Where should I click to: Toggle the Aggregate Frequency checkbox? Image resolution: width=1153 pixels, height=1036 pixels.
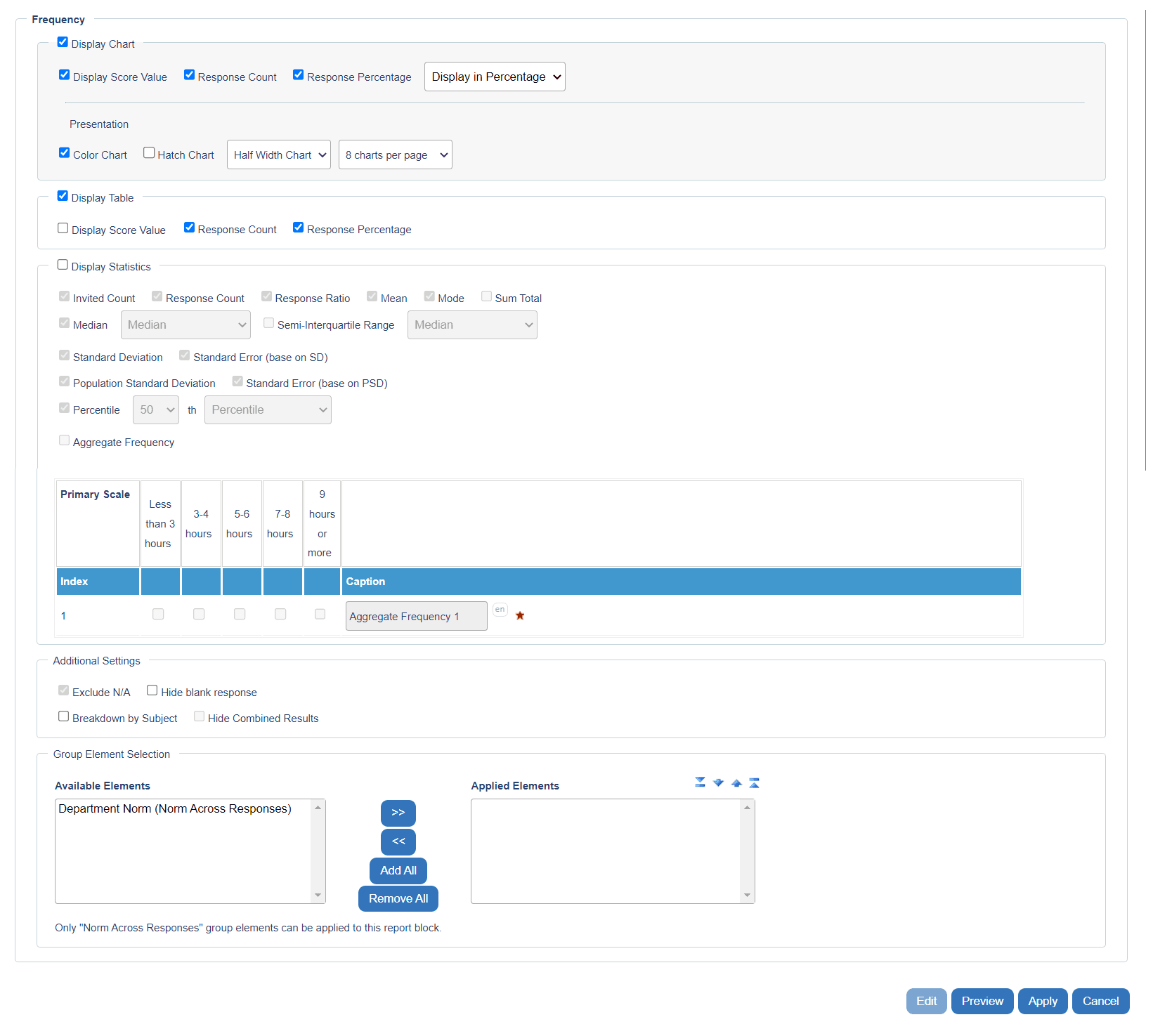(x=65, y=440)
